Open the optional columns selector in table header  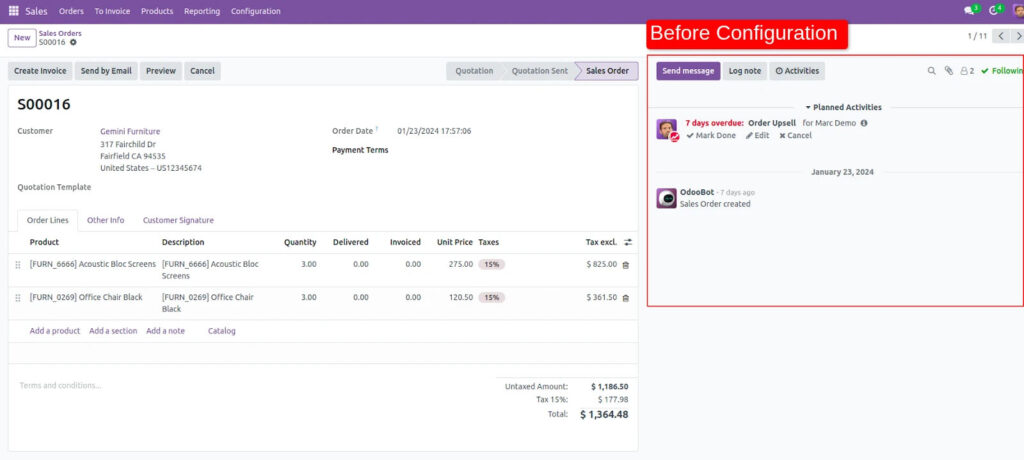628,242
